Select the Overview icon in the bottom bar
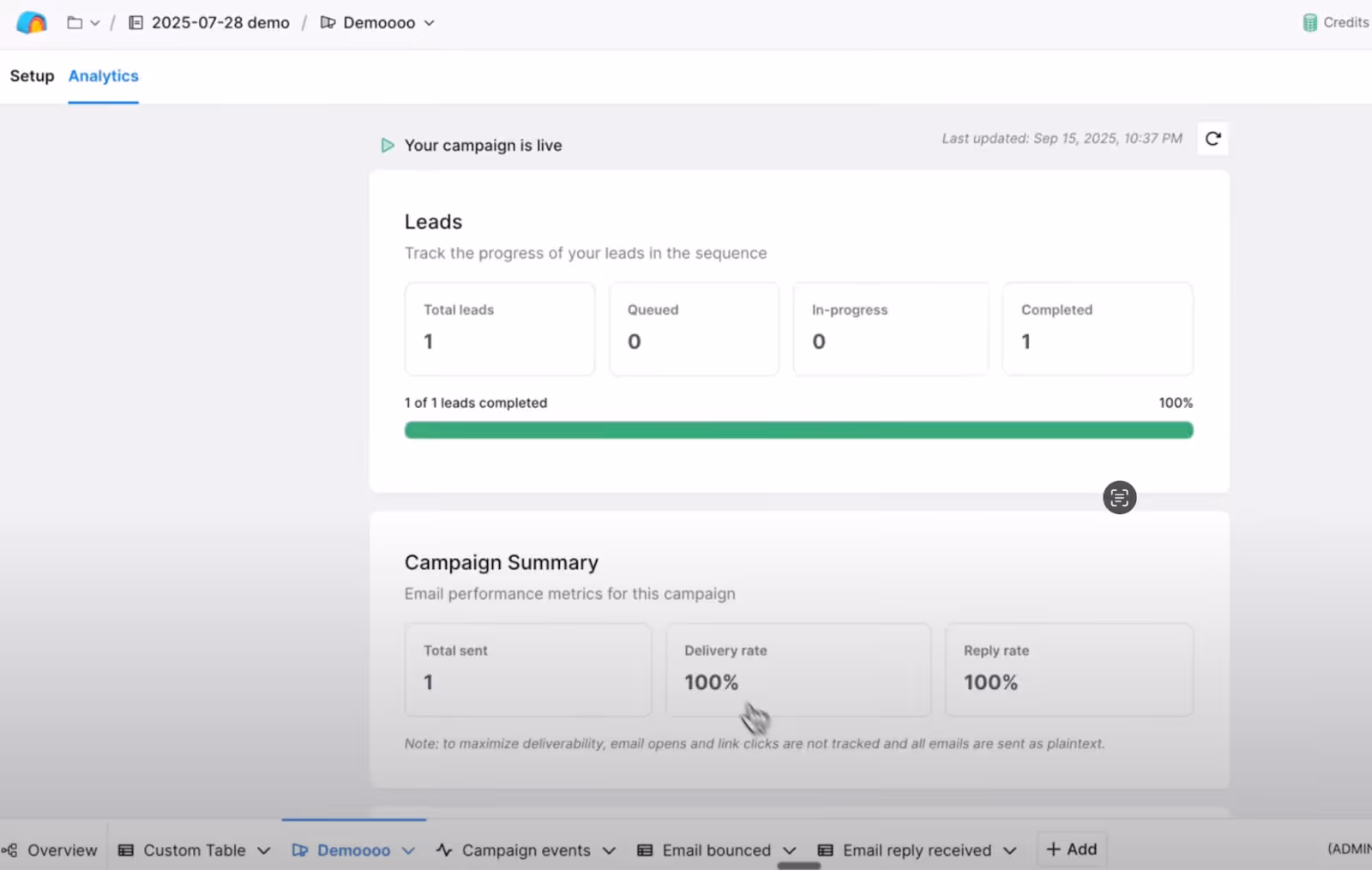Image resolution: width=1372 pixels, height=870 pixels. pyautogui.click(x=9, y=849)
